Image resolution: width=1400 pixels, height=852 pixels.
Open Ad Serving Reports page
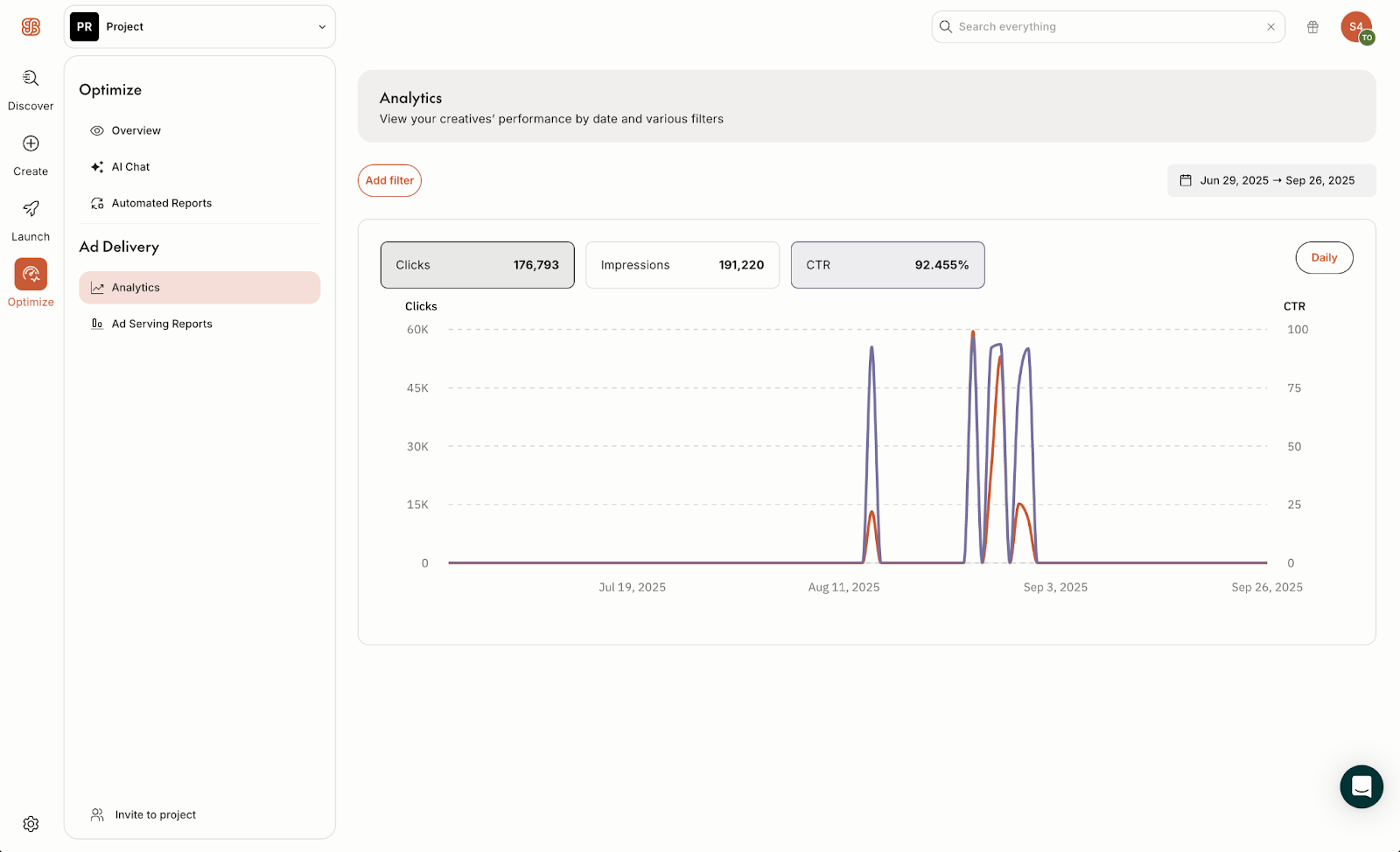pyautogui.click(x=162, y=324)
